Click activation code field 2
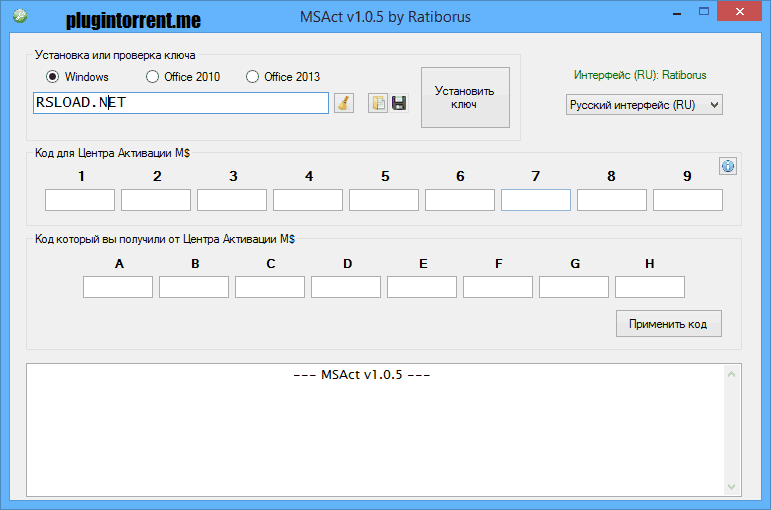The height and width of the screenshot is (510, 771). tap(156, 200)
